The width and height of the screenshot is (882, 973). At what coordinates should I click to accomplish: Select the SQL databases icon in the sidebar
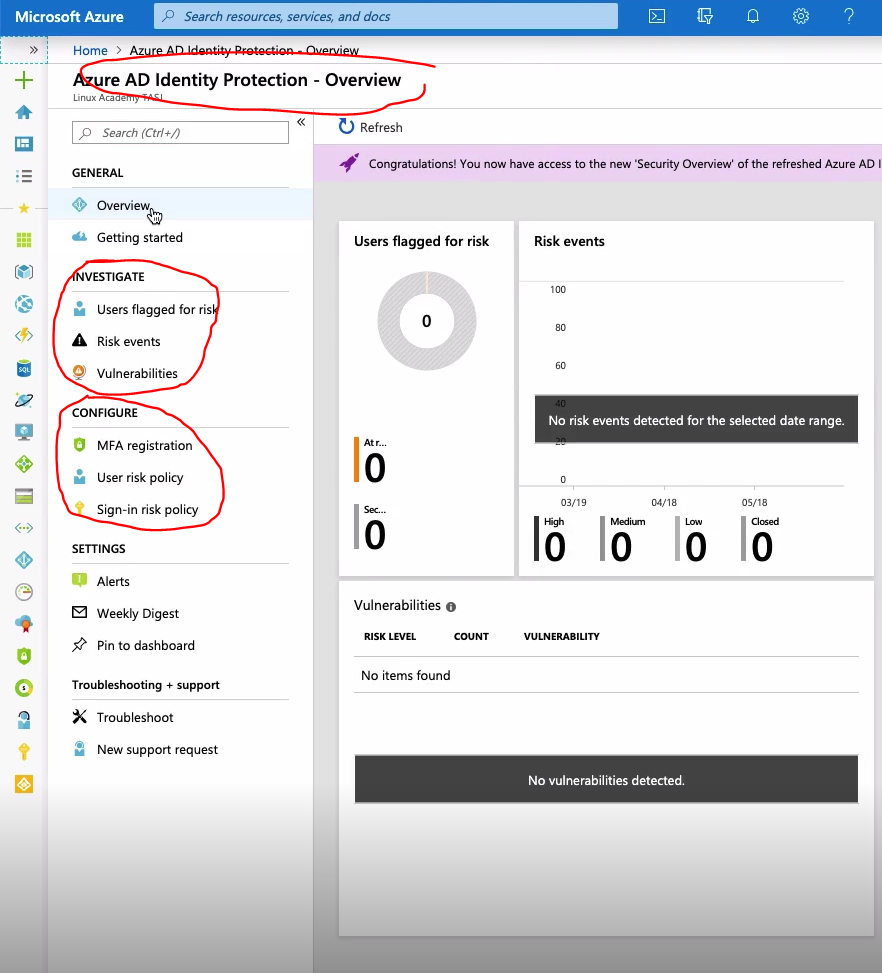[x=24, y=368]
